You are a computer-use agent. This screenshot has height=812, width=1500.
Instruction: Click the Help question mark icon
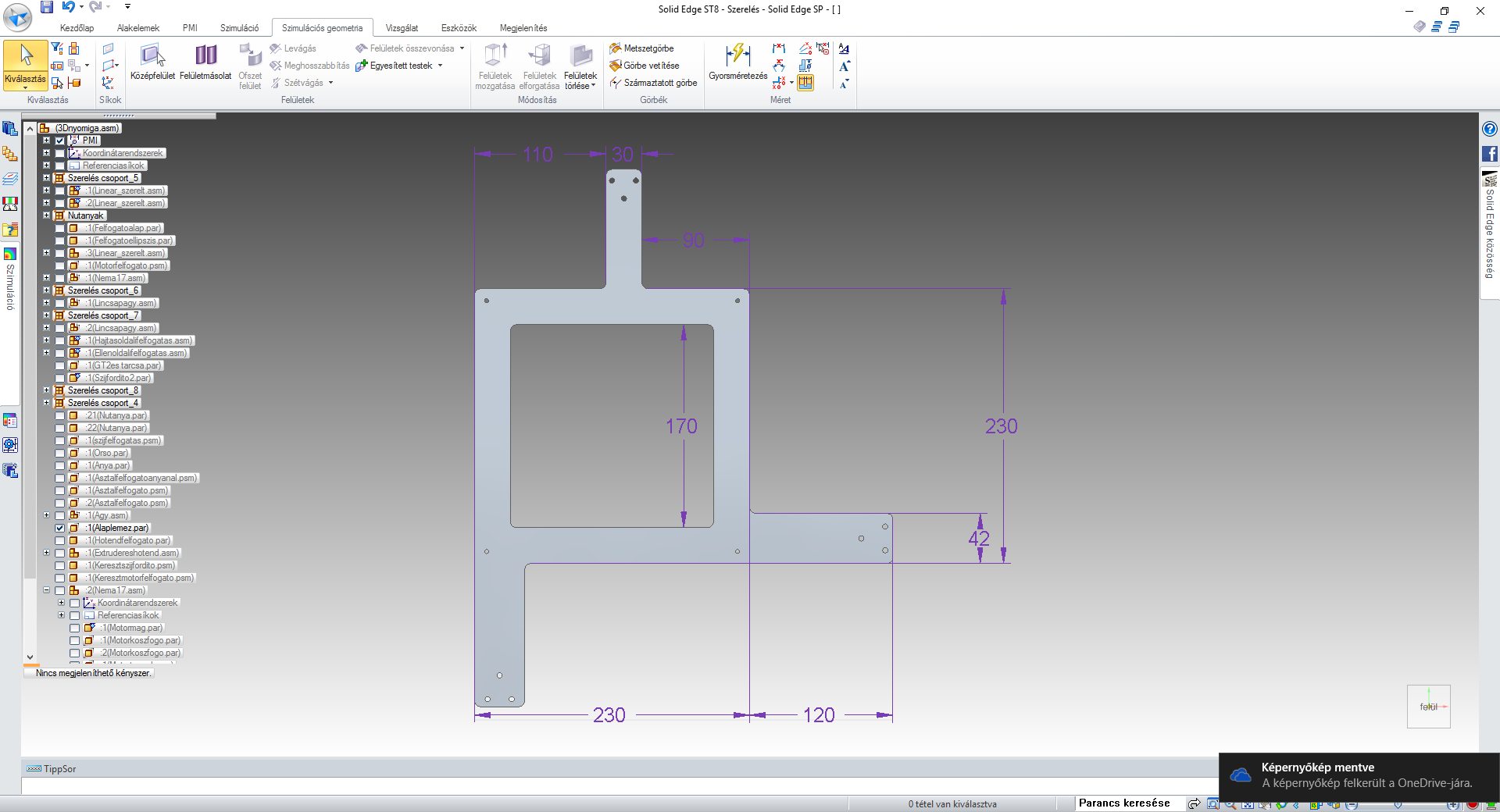coord(1490,129)
